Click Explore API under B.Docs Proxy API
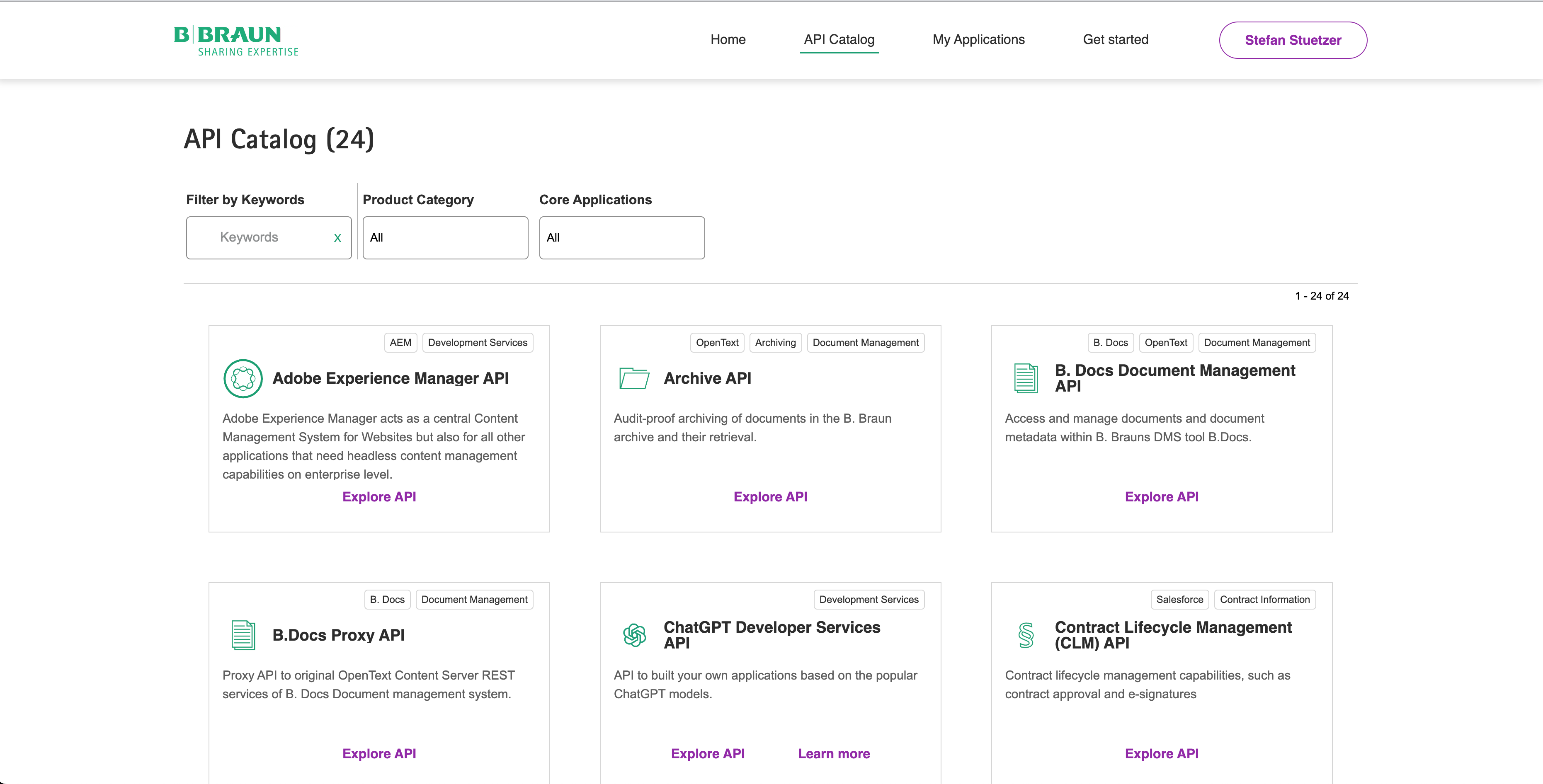The image size is (1543, 784). tap(379, 753)
